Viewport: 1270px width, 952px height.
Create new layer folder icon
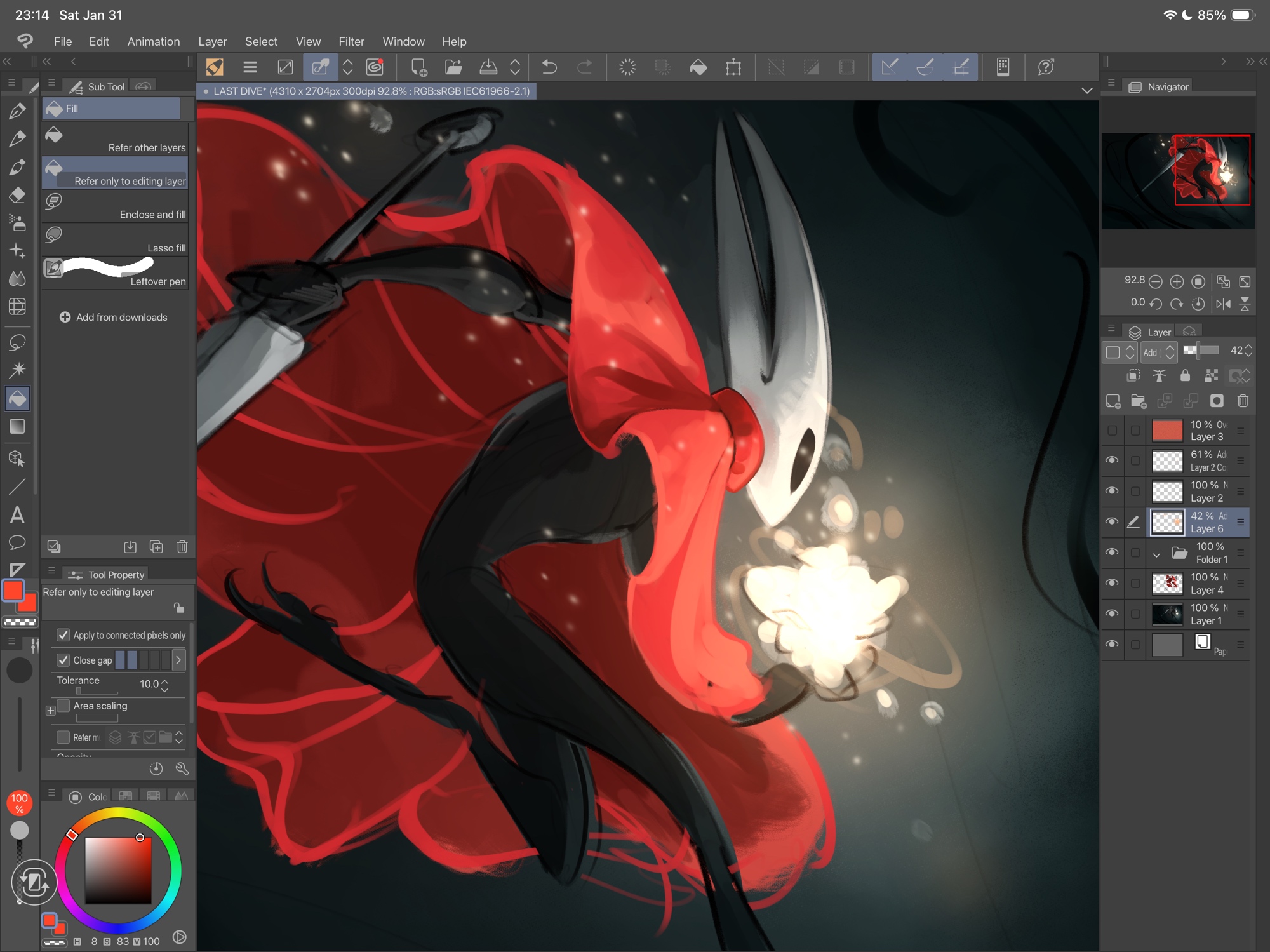[x=1139, y=401]
